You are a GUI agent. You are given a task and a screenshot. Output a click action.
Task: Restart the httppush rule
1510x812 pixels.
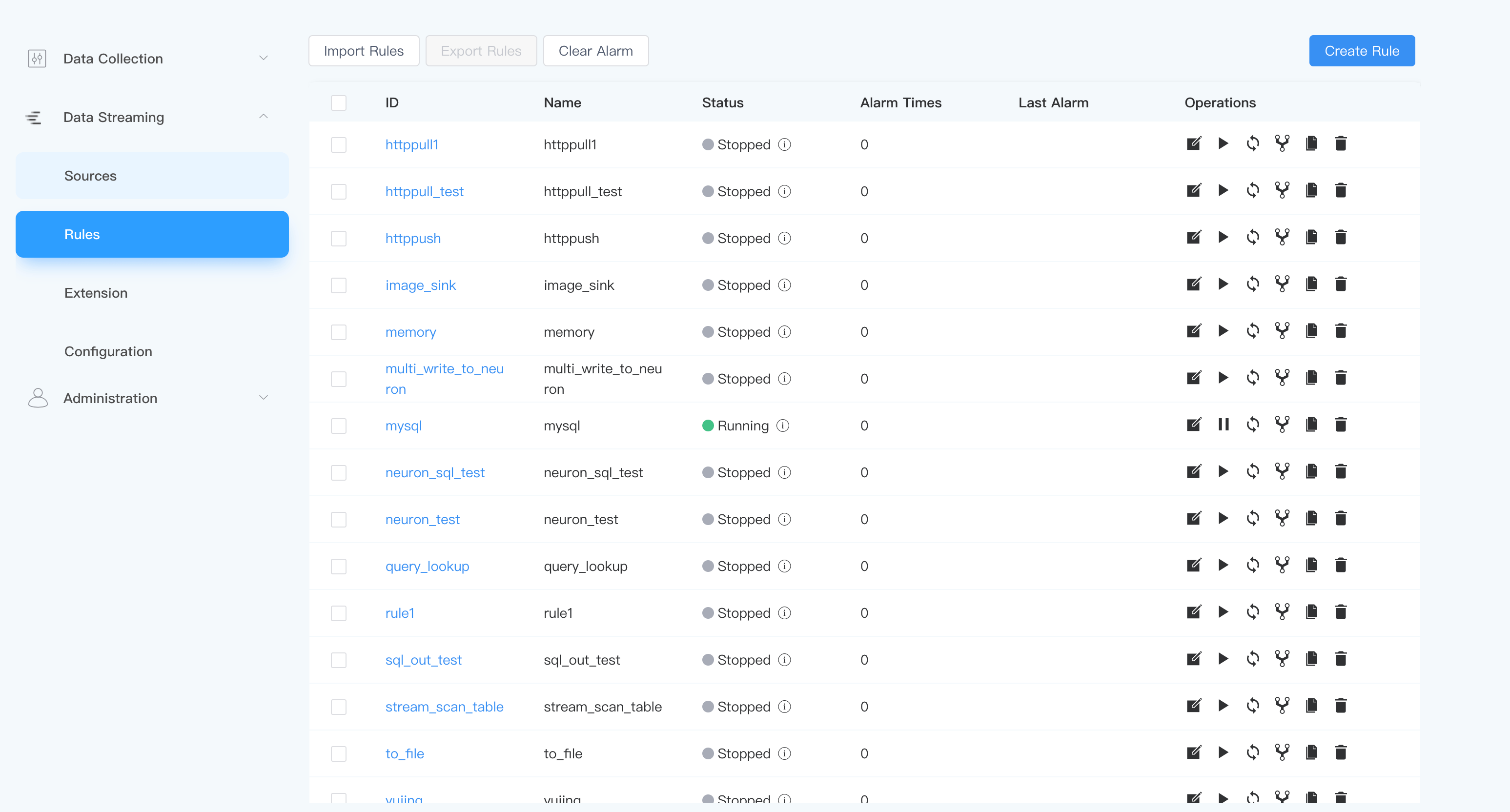(1252, 238)
